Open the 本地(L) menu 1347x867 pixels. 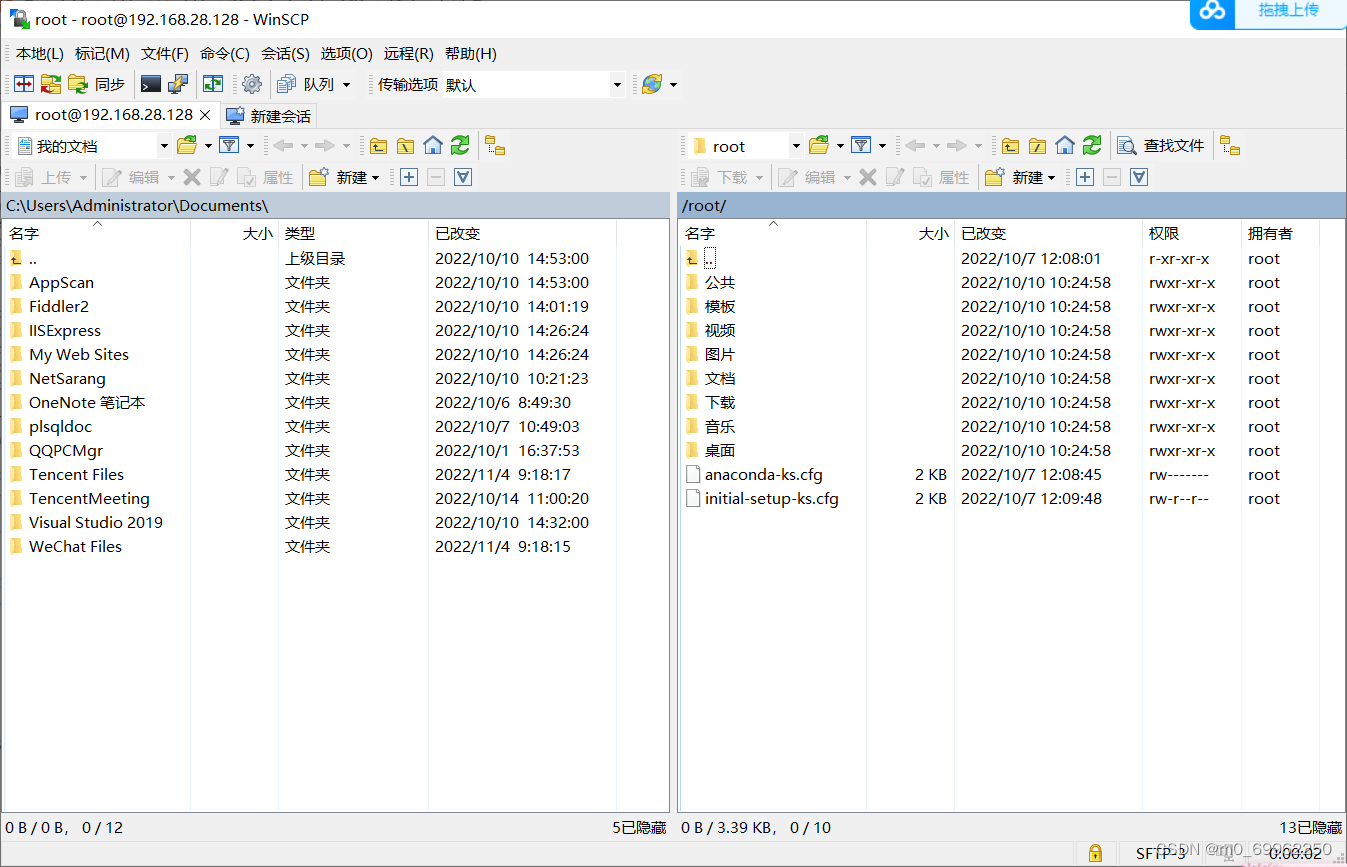(39, 54)
